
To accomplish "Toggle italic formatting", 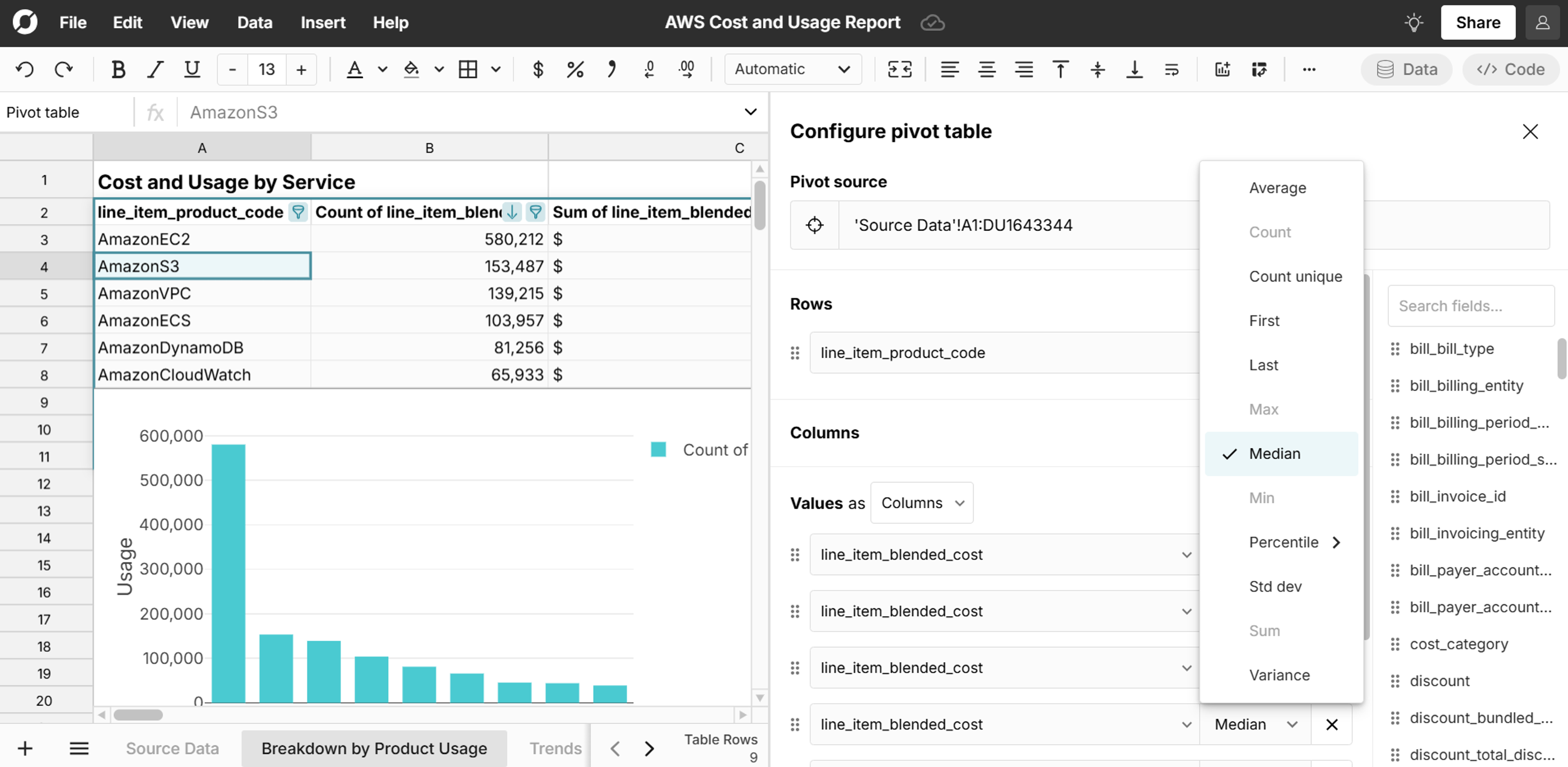I will [155, 69].
